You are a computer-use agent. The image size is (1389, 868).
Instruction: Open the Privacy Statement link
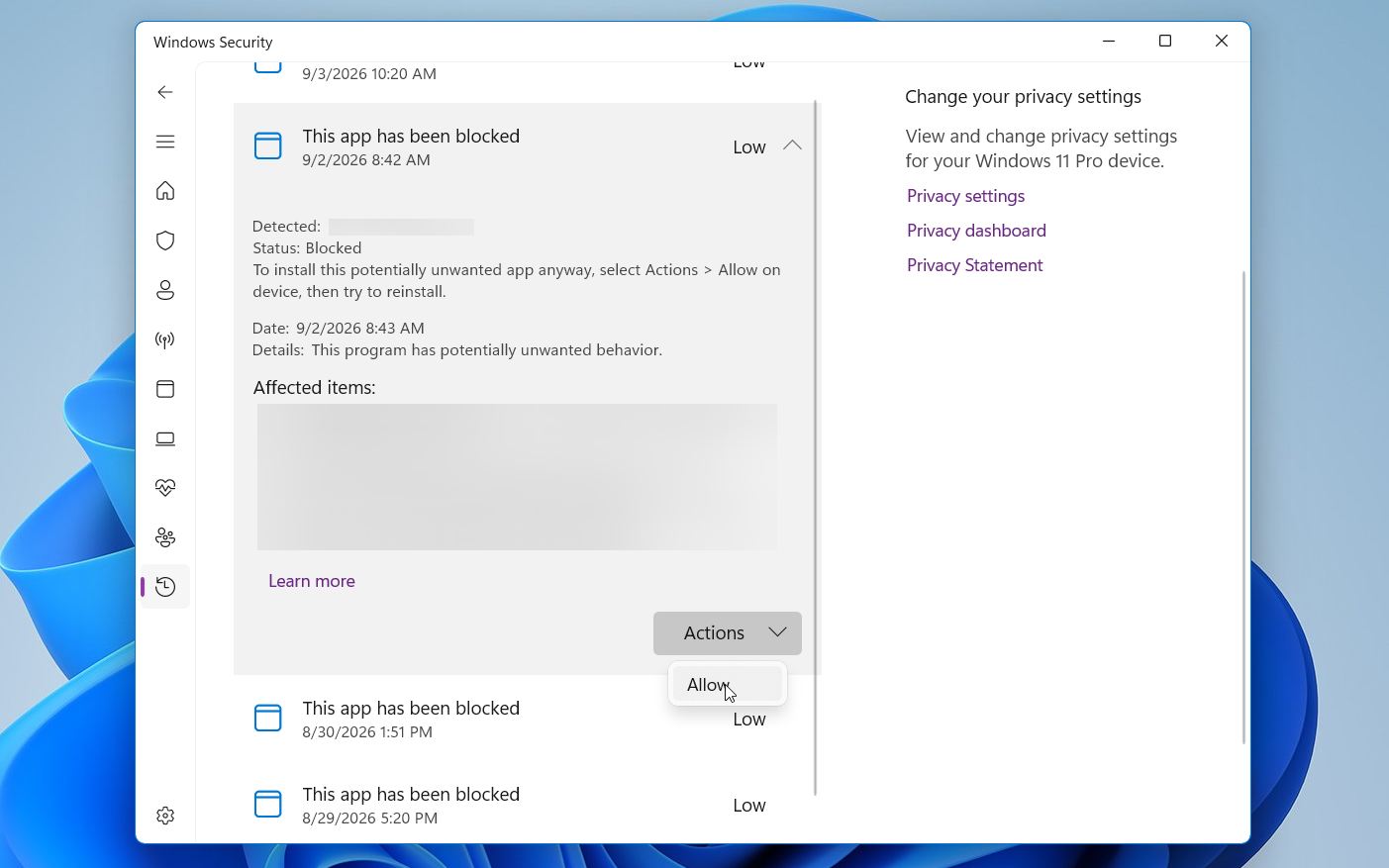975,265
